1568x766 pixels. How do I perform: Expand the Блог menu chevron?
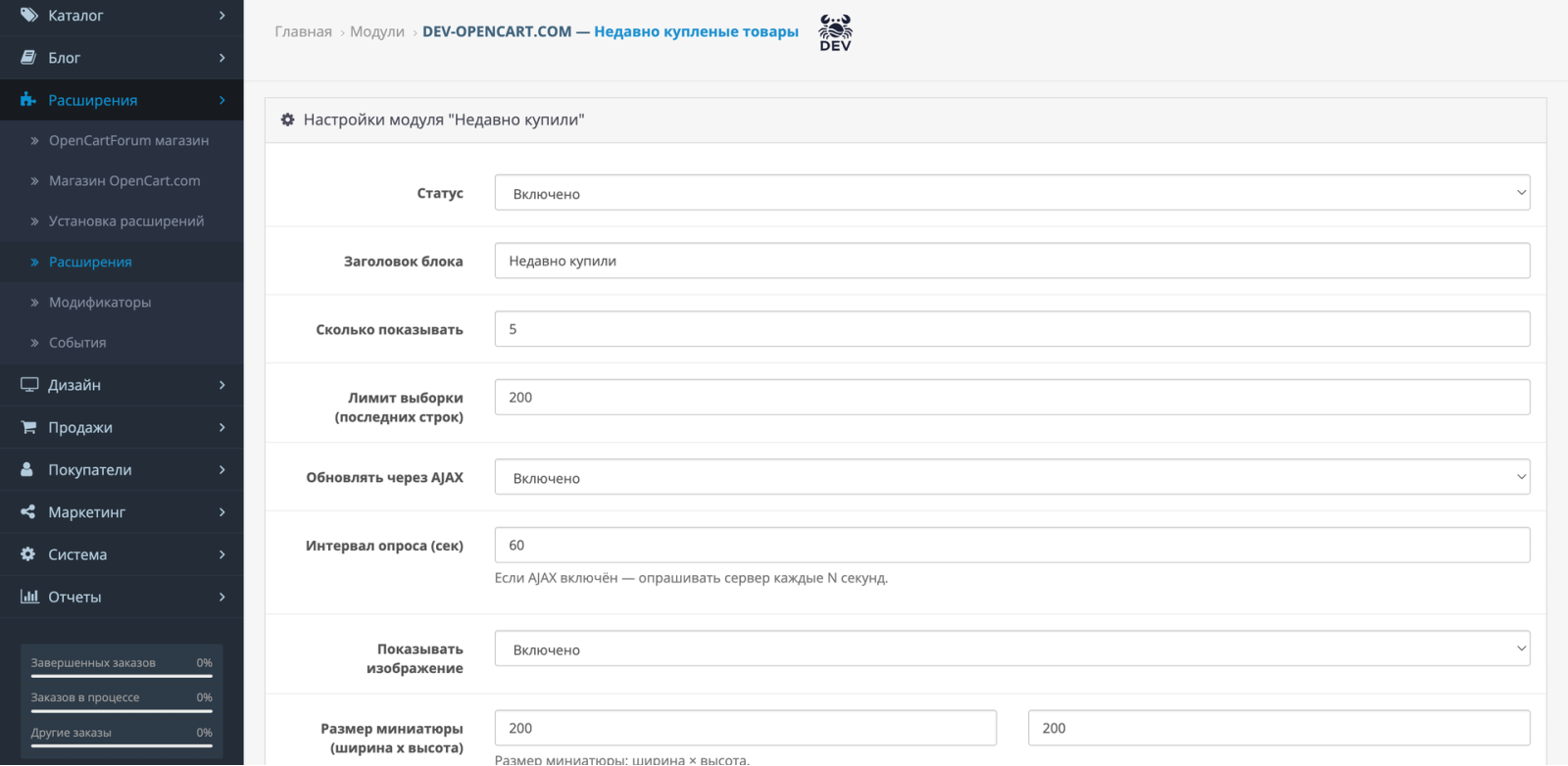click(x=222, y=58)
